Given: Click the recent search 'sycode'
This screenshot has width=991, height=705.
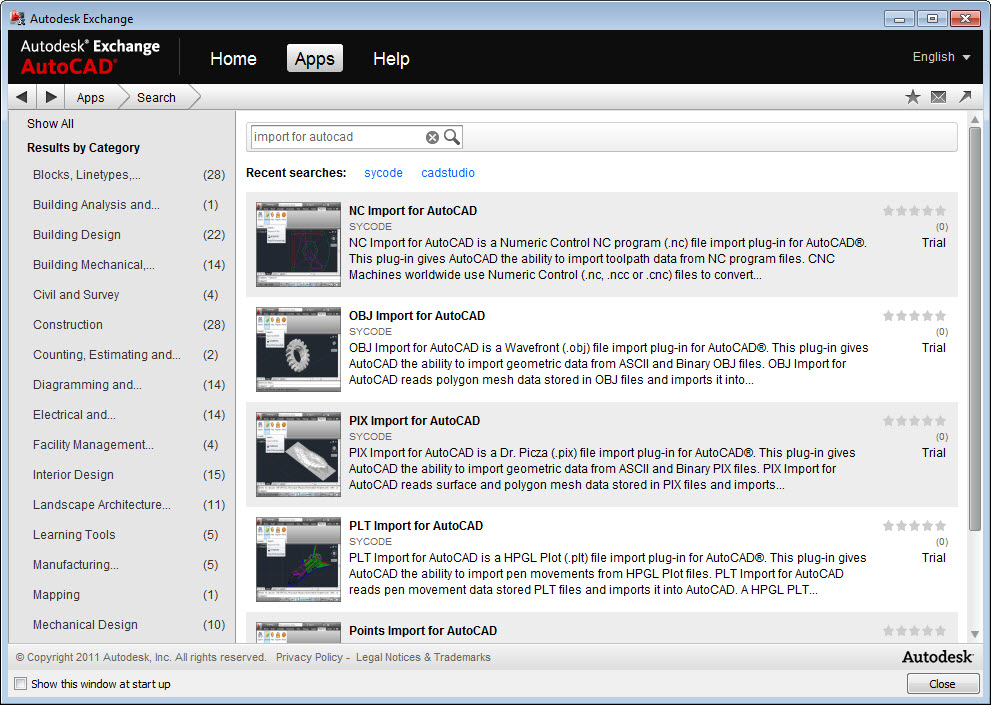Looking at the screenshot, I should pos(383,172).
